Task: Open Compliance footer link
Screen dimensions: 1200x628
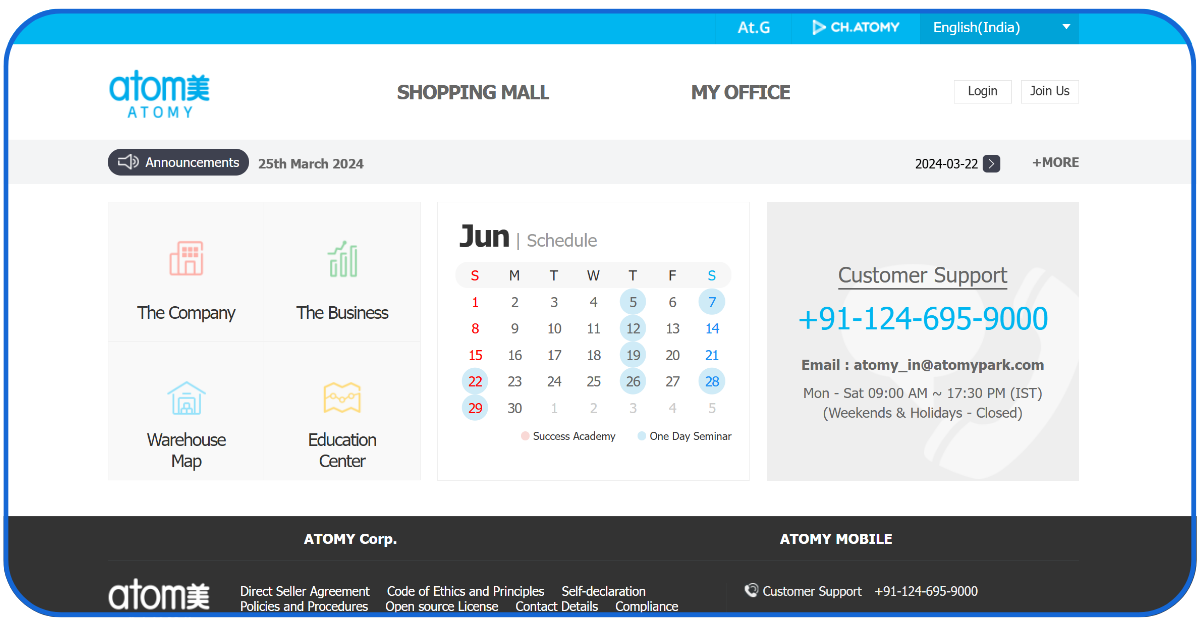Action: pyautogui.click(x=647, y=607)
